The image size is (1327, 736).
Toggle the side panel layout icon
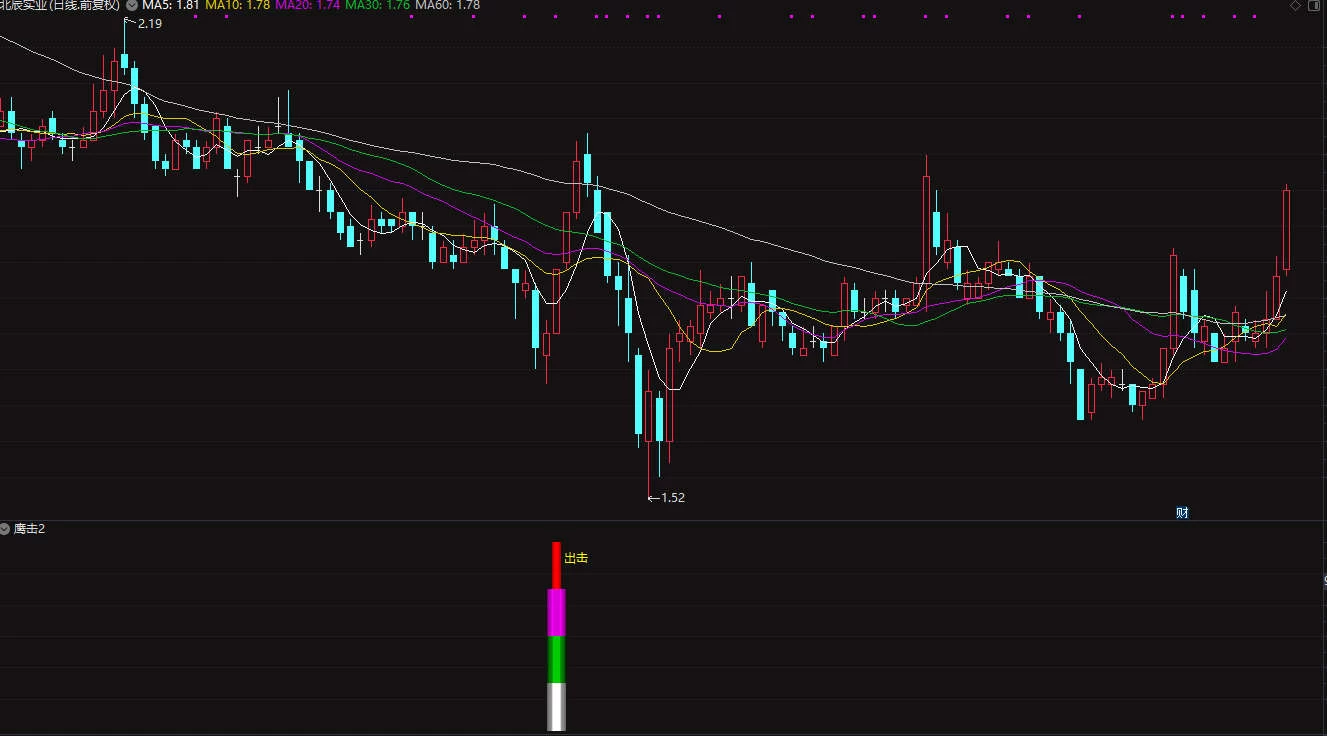pos(1315,6)
